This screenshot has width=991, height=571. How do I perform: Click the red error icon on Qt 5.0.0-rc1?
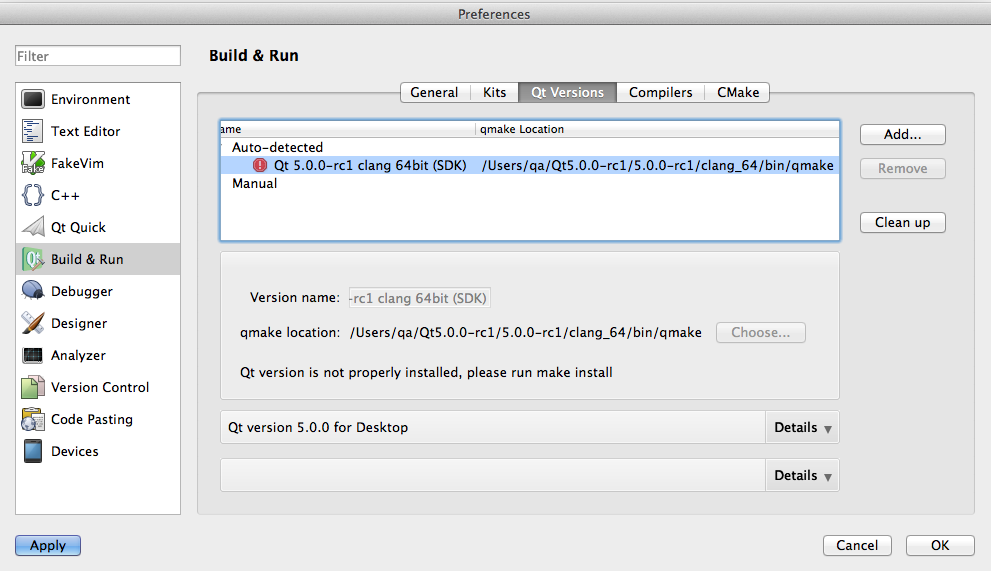tap(260, 165)
